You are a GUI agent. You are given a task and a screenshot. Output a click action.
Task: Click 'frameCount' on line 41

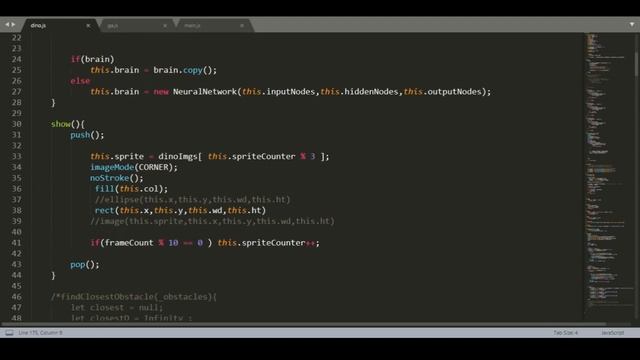pos(129,243)
